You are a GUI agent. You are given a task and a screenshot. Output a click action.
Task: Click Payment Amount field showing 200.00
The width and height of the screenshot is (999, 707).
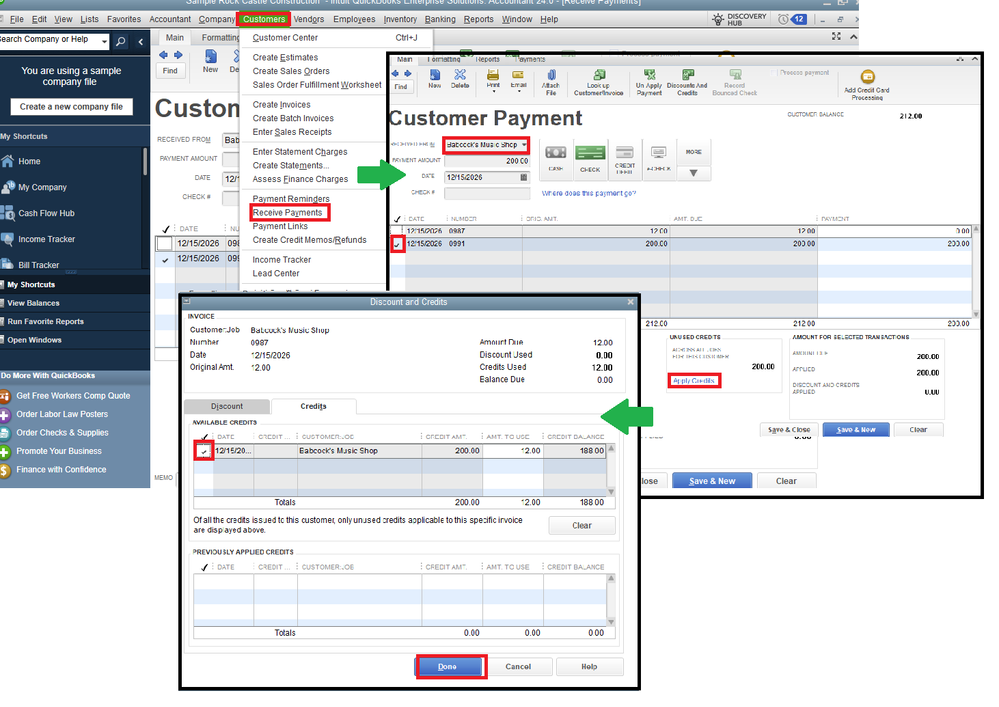point(487,161)
